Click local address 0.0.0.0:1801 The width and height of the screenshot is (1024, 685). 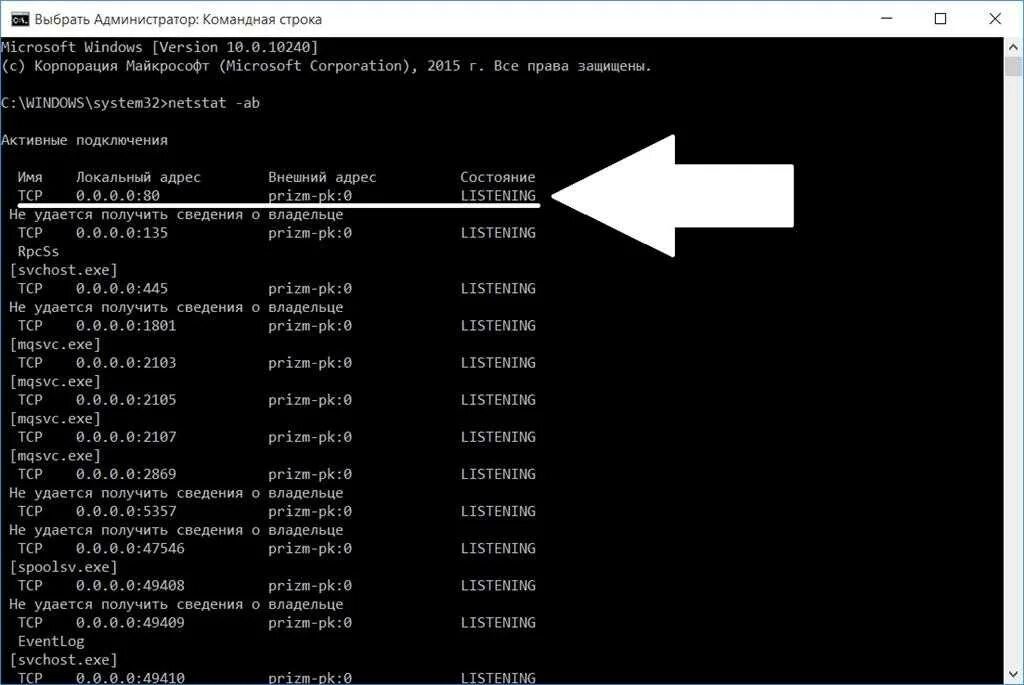coord(126,325)
